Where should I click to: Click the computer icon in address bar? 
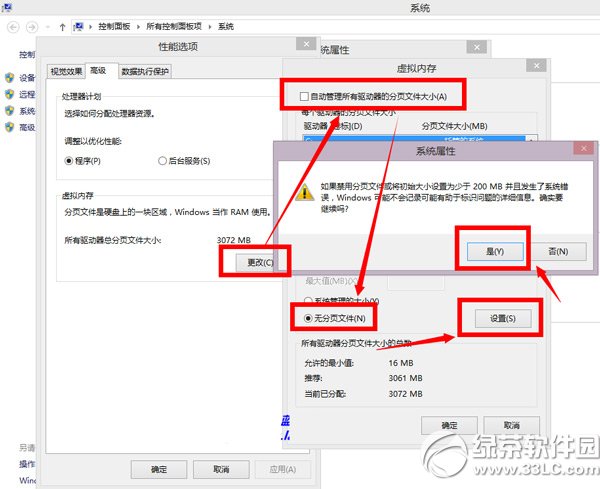pyautogui.click(x=78, y=26)
